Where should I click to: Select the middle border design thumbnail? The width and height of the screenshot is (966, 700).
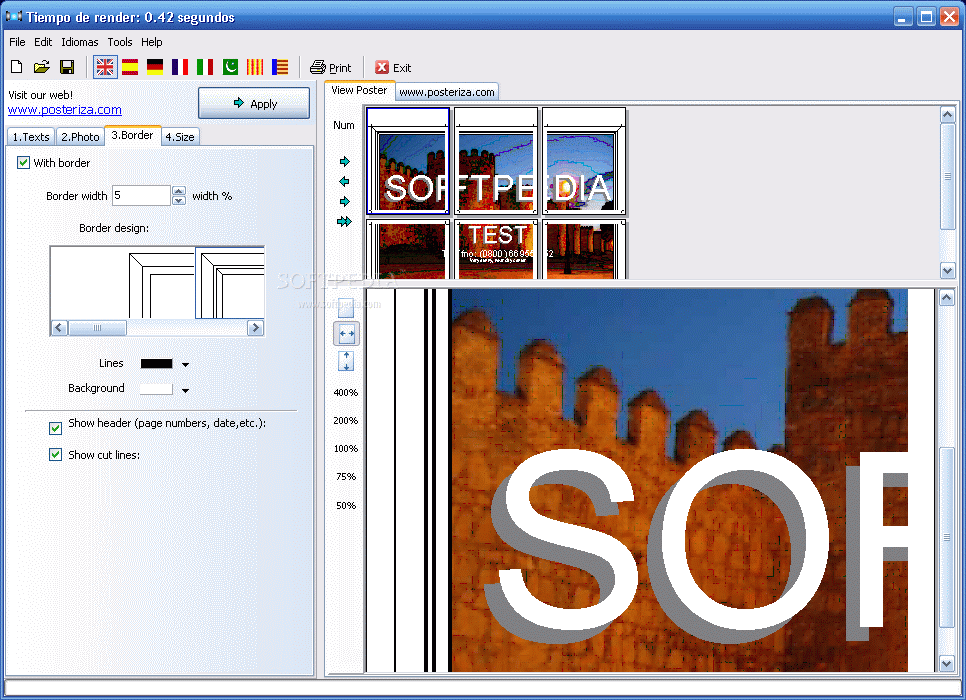161,283
